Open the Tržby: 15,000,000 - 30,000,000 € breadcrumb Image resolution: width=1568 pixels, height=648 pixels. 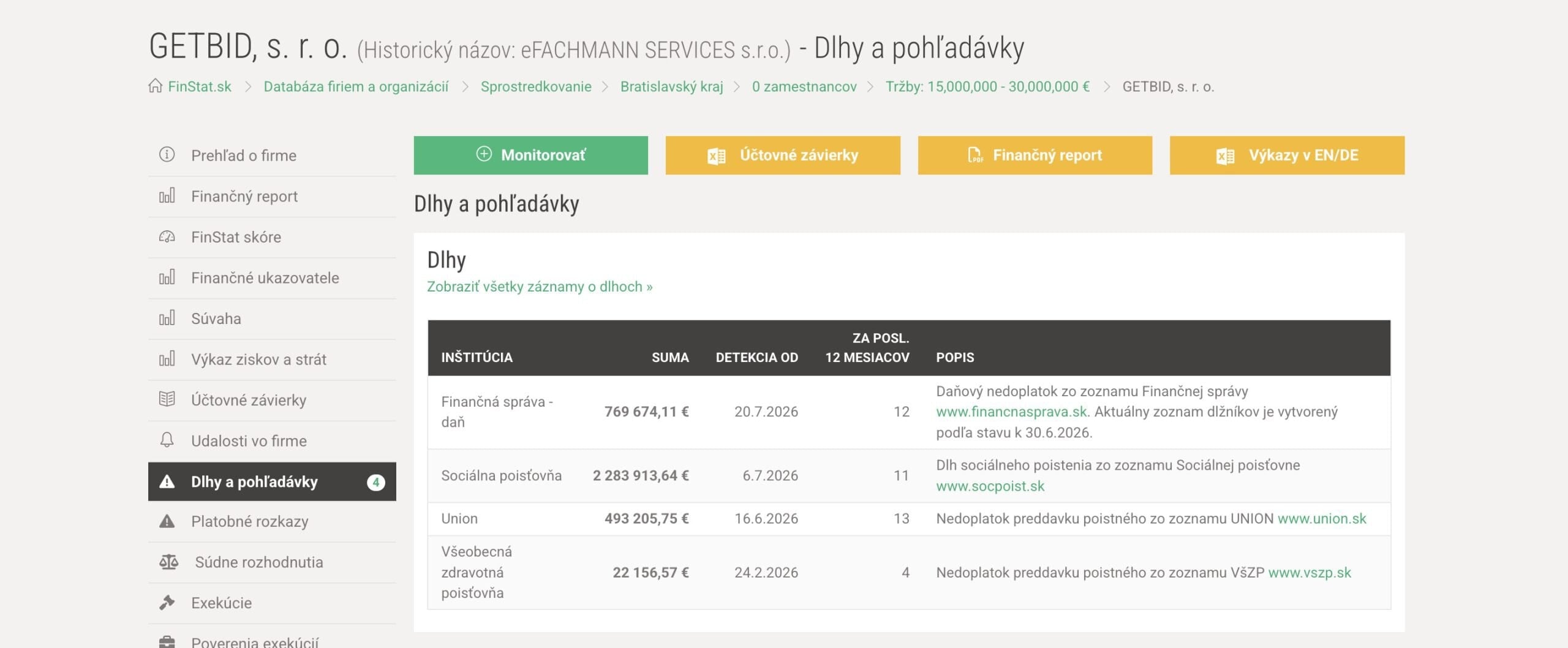tap(987, 86)
